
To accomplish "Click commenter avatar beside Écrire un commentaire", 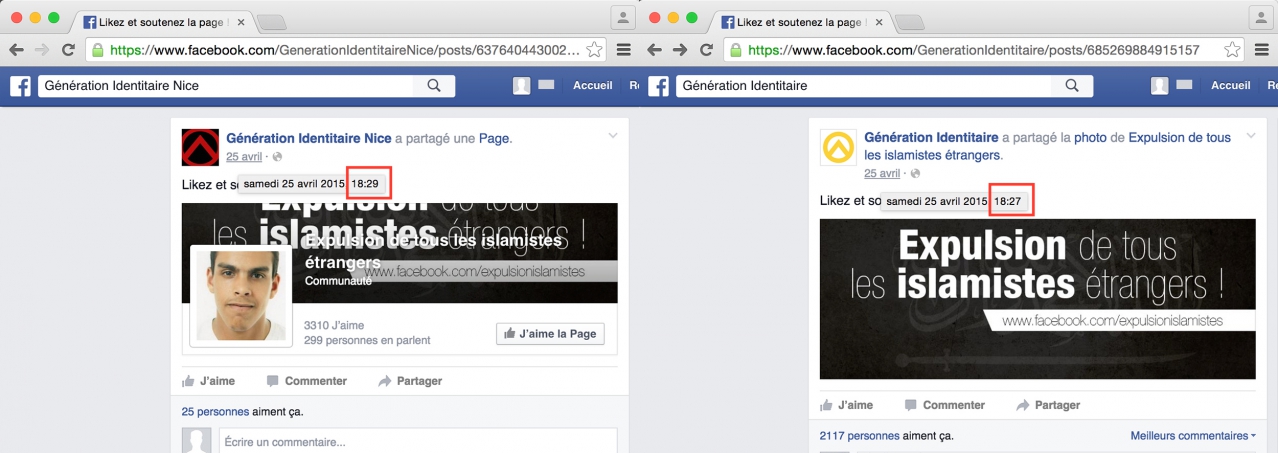I will click(x=197, y=441).
